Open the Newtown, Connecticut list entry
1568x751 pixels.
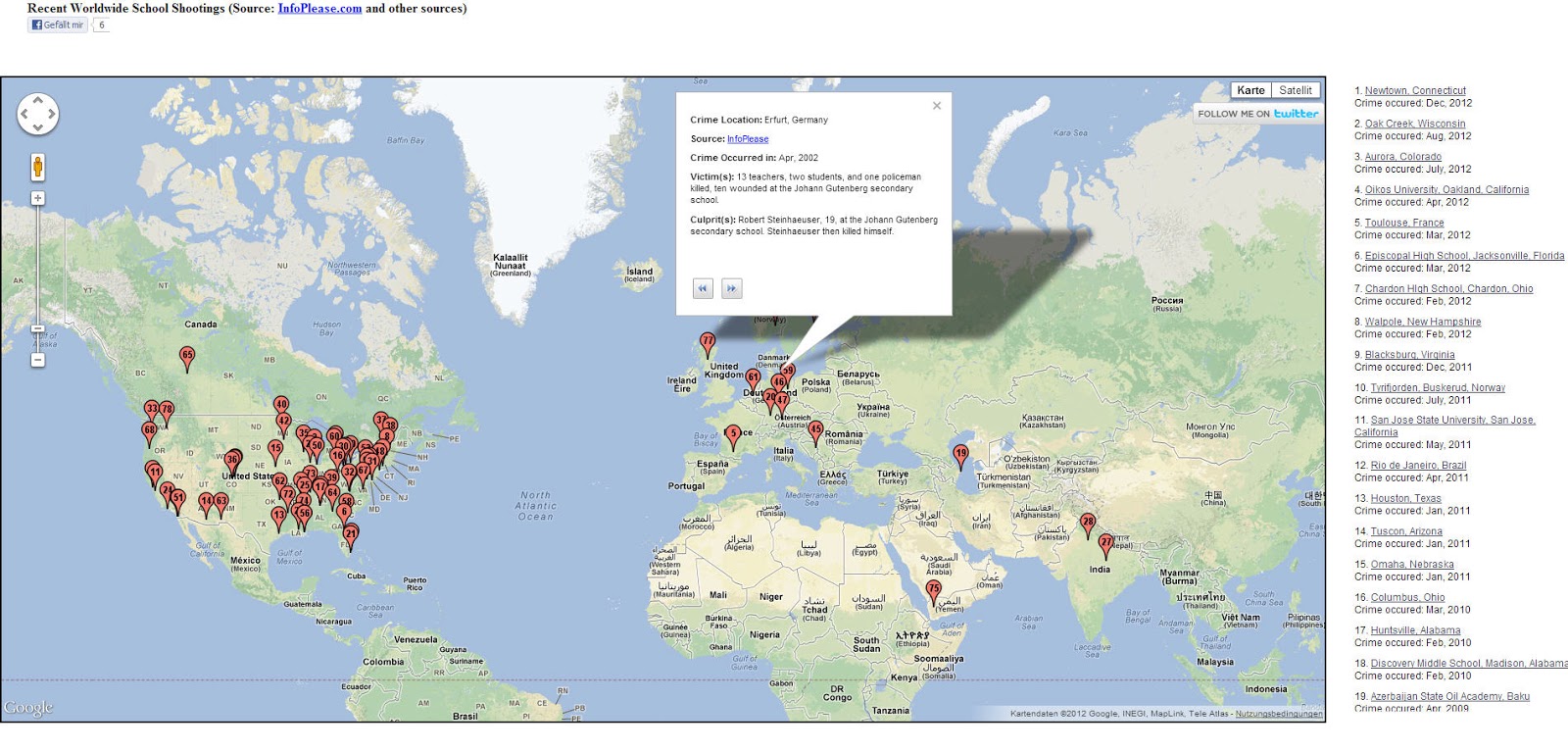click(1415, 90)
